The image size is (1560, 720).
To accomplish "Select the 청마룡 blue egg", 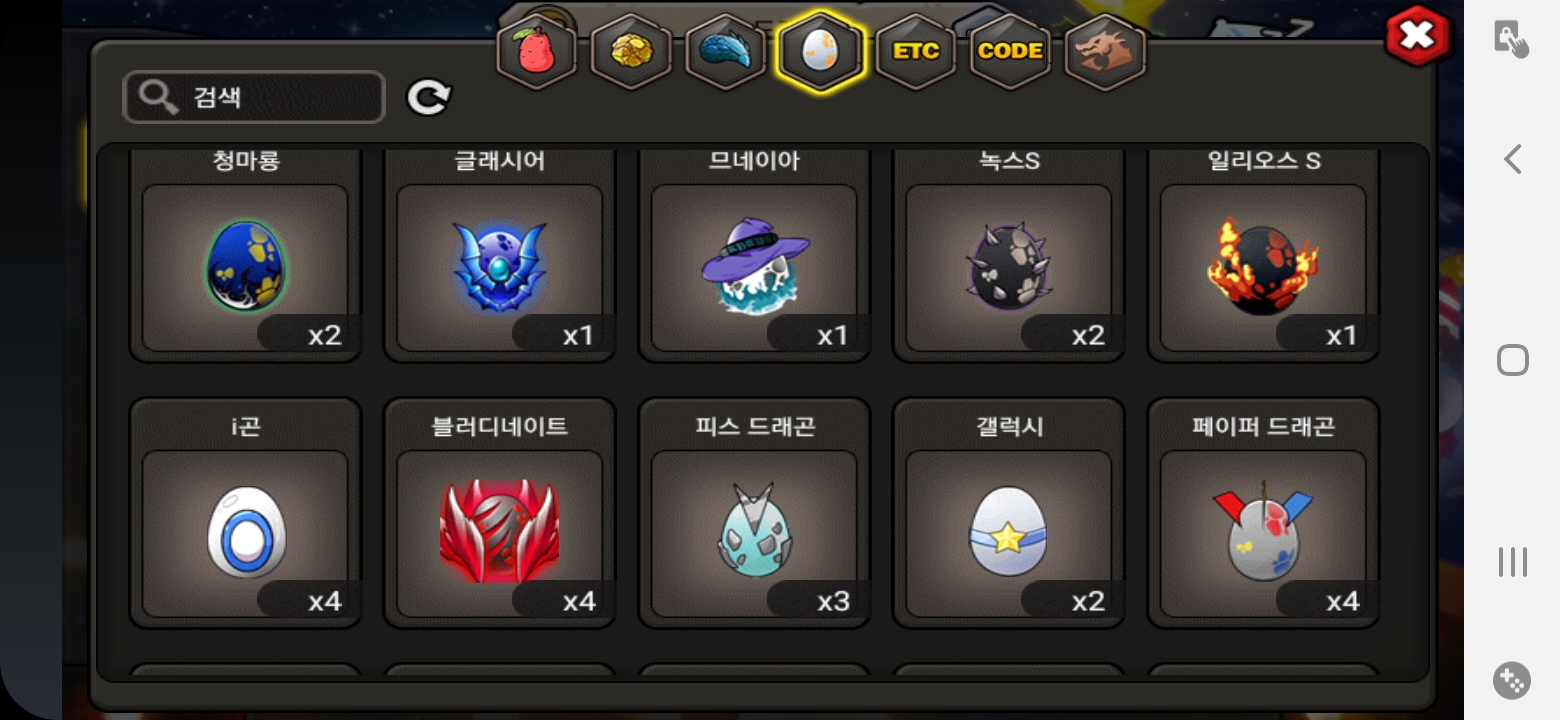I will click(x=245, y=268).
